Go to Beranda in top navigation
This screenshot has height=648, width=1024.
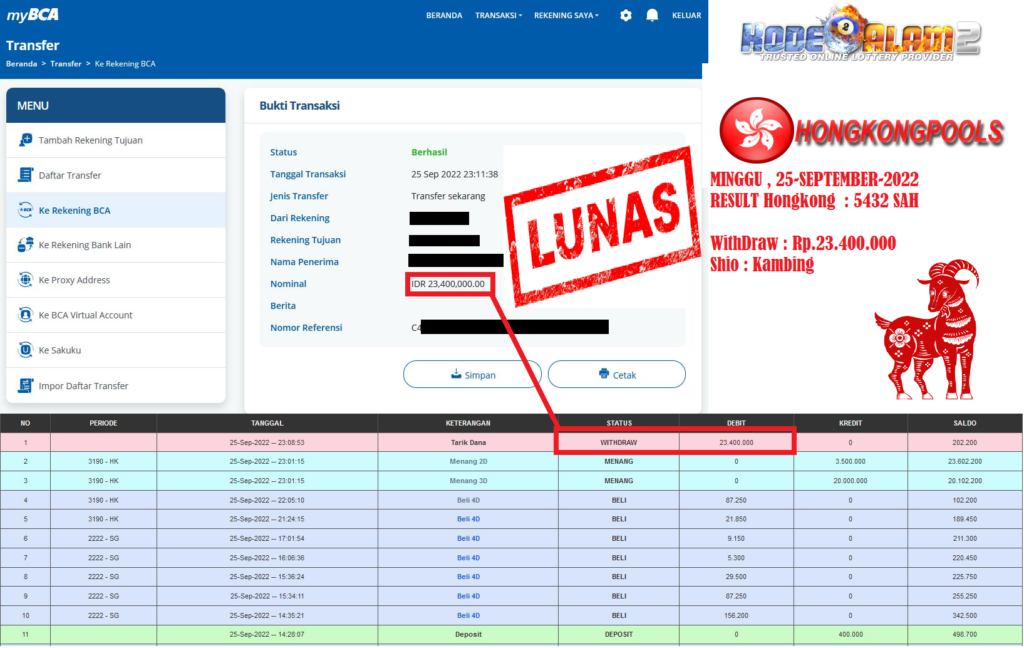tap(444, 15)
